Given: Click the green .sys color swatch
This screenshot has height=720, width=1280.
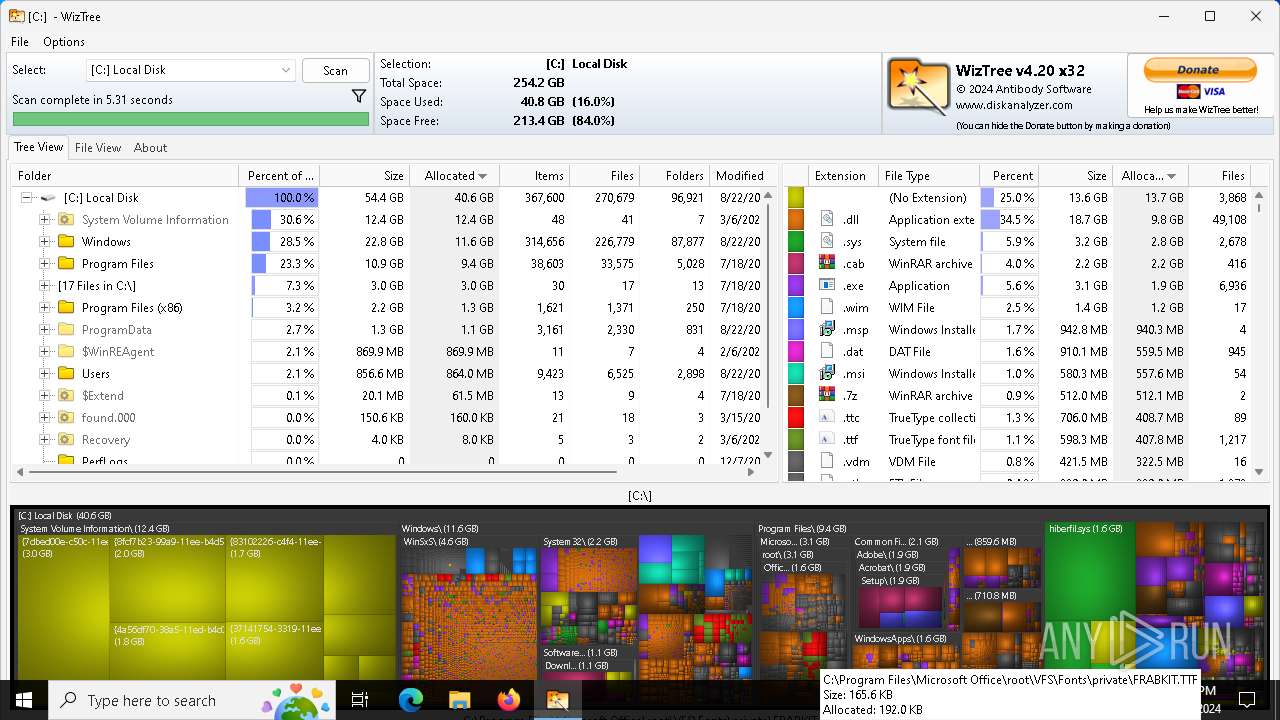Looking at the screenshot, I should pos(796,242).
